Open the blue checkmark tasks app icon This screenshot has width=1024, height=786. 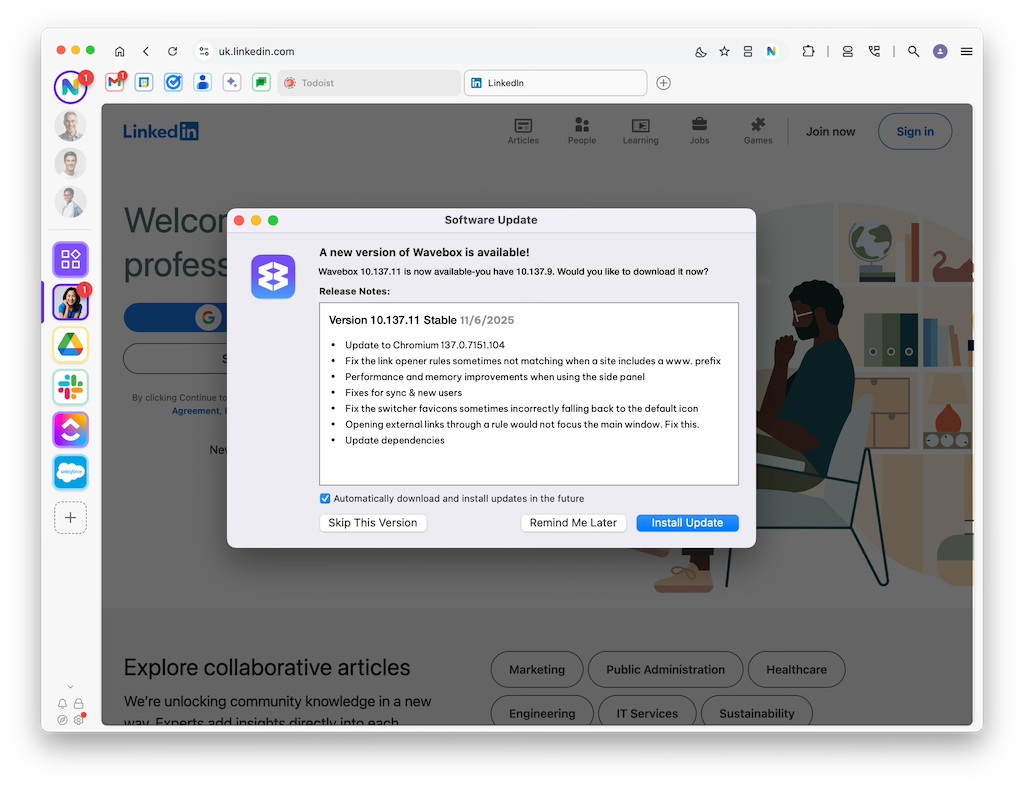coord(173,82)
